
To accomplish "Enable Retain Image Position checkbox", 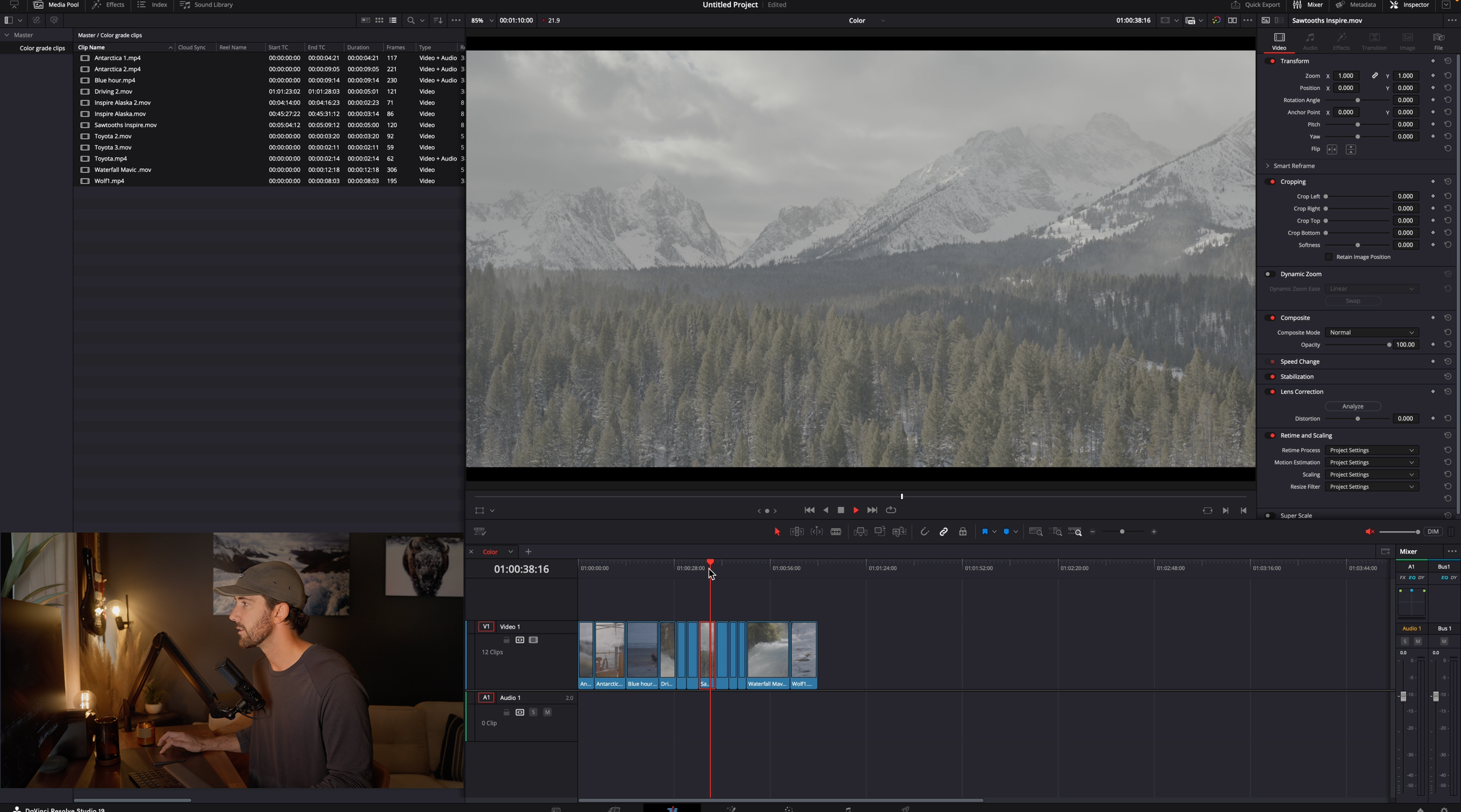I will [1328, 257].
